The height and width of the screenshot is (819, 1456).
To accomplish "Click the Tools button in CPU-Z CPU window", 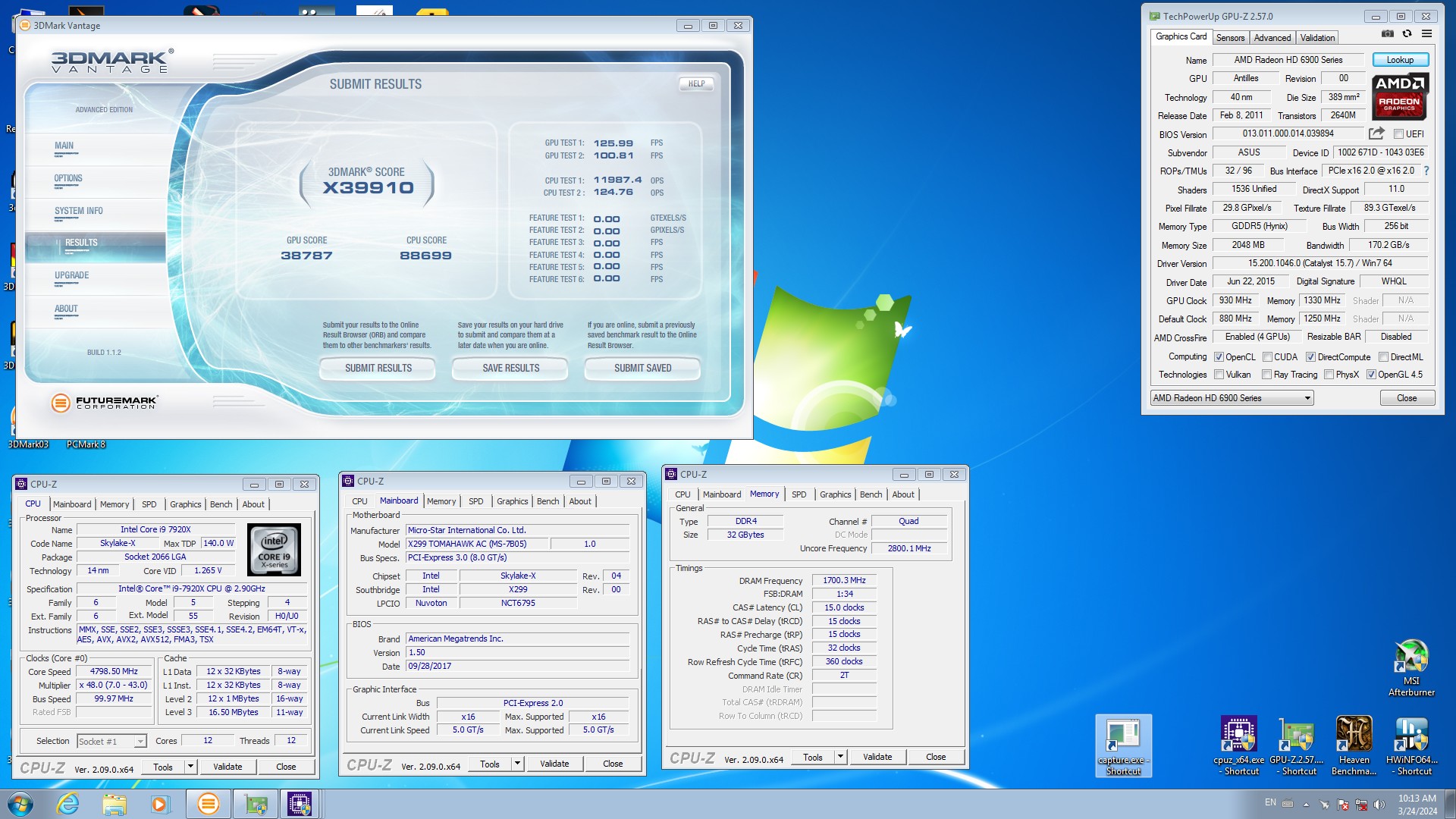I will 162,767.
